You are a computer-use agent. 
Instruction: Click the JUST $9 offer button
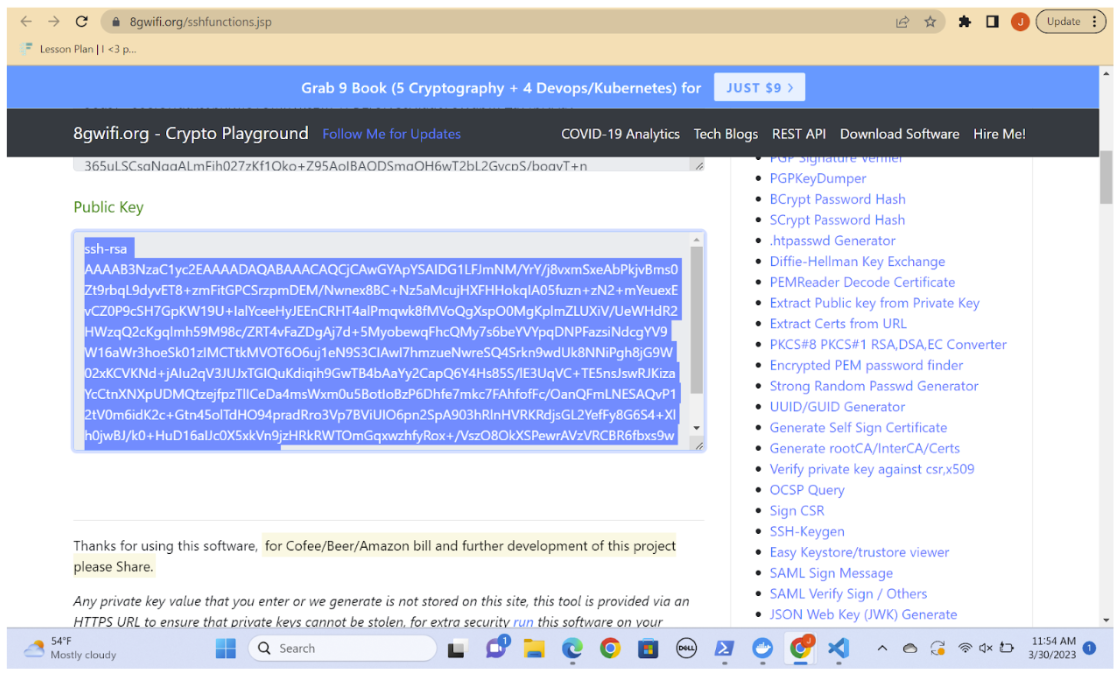click(x=759, y=87)
